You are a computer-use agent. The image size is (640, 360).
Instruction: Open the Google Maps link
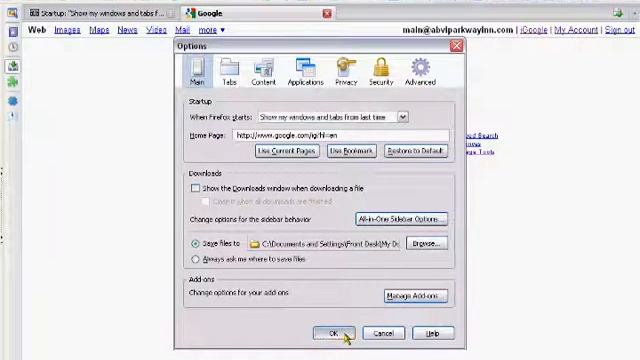pos(99,30)
